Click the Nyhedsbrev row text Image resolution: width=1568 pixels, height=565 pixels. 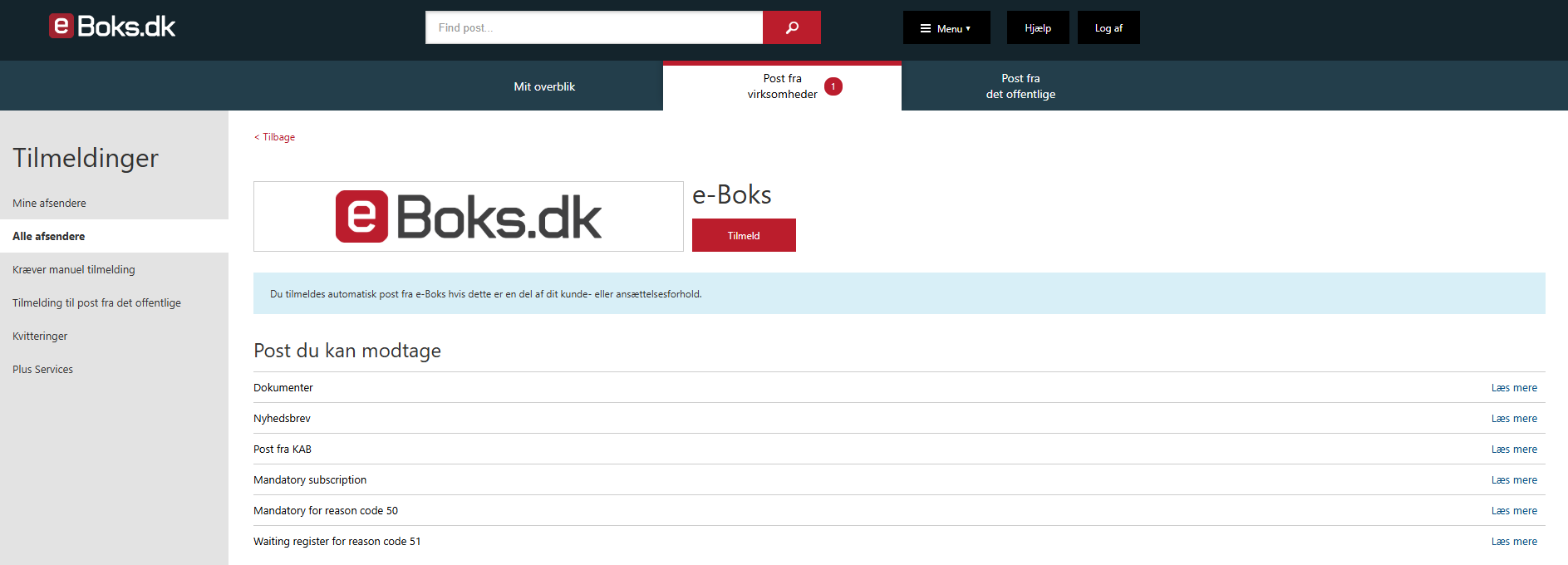(282, 419)
